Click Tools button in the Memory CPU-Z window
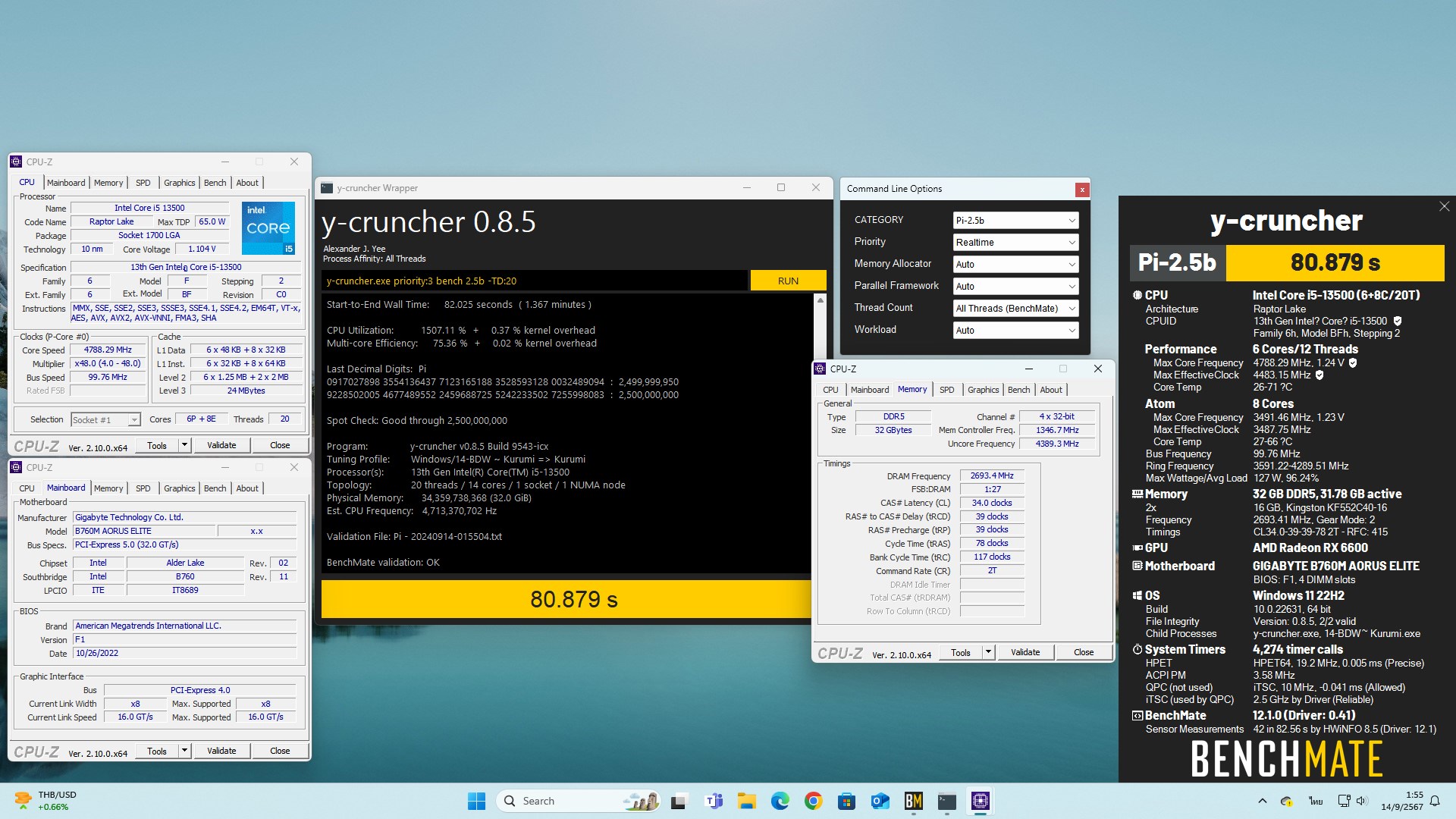Viewport: 1456px width, 819px height. [x=961, y=652]
